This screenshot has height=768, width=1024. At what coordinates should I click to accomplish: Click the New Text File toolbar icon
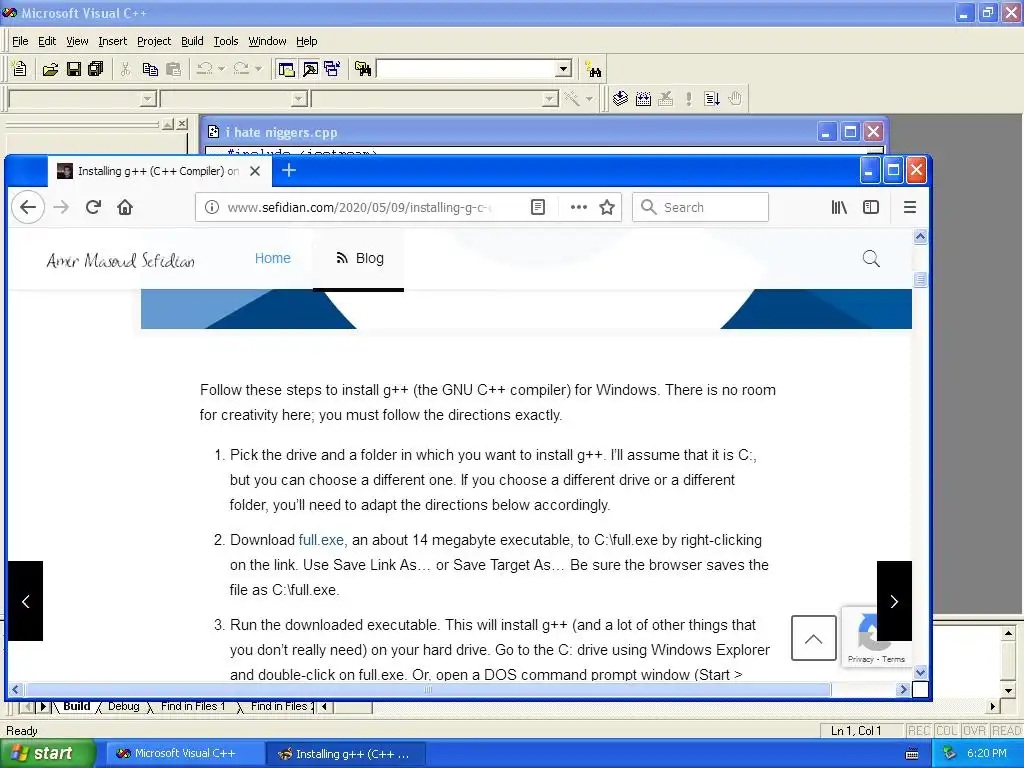20,69
